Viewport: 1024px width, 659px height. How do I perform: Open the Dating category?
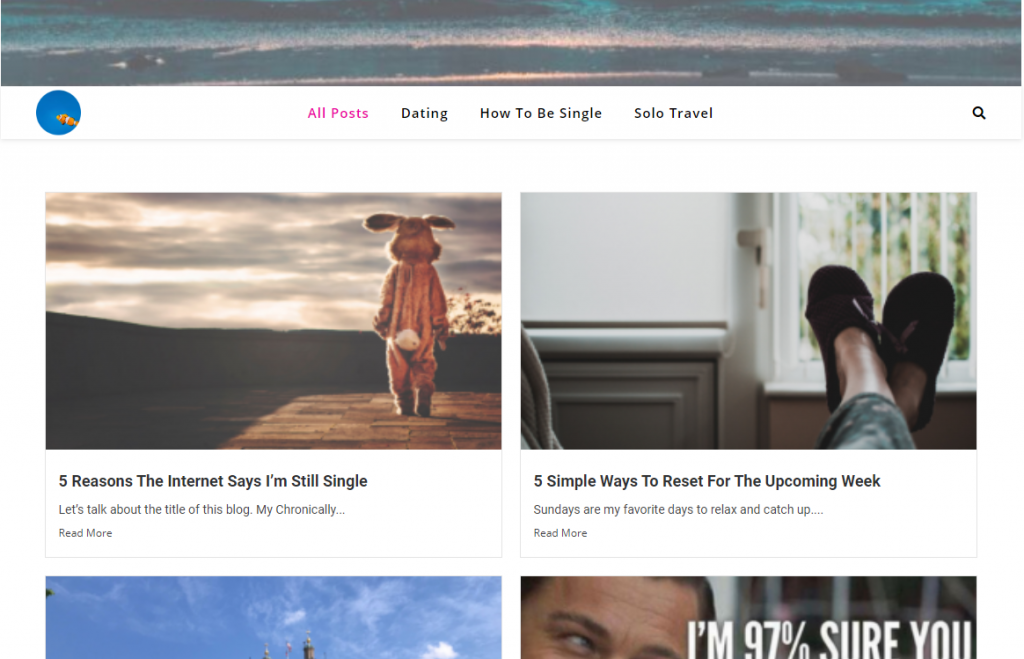coord(424,113)
